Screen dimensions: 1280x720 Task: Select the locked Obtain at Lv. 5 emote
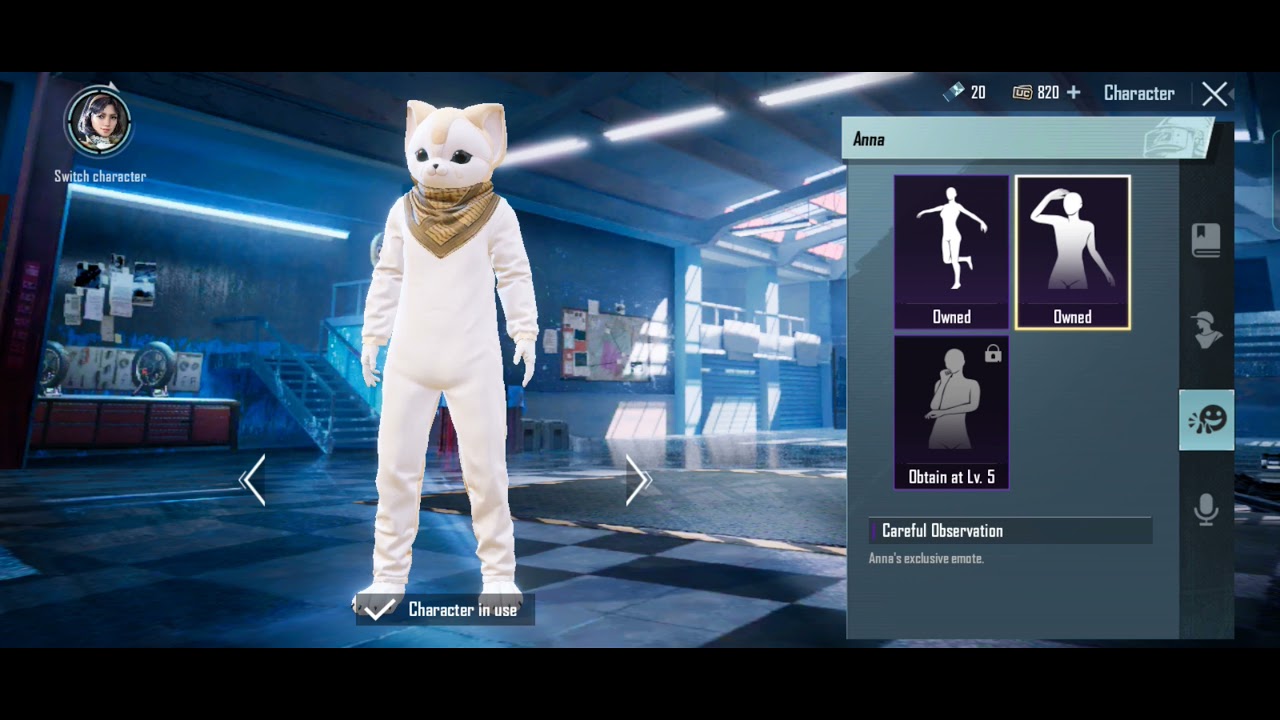click(951, 412)
